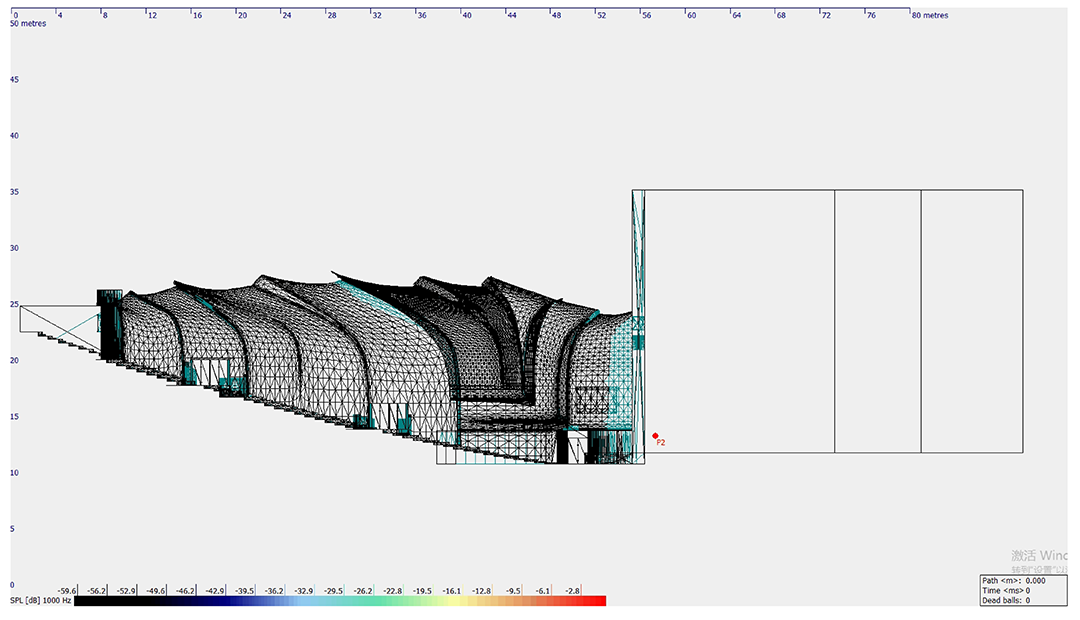Image resolution: width=1080 pixels, height=620 pixels.
Task: Select the red P2 source marker
Action: (x=655, y=435)
